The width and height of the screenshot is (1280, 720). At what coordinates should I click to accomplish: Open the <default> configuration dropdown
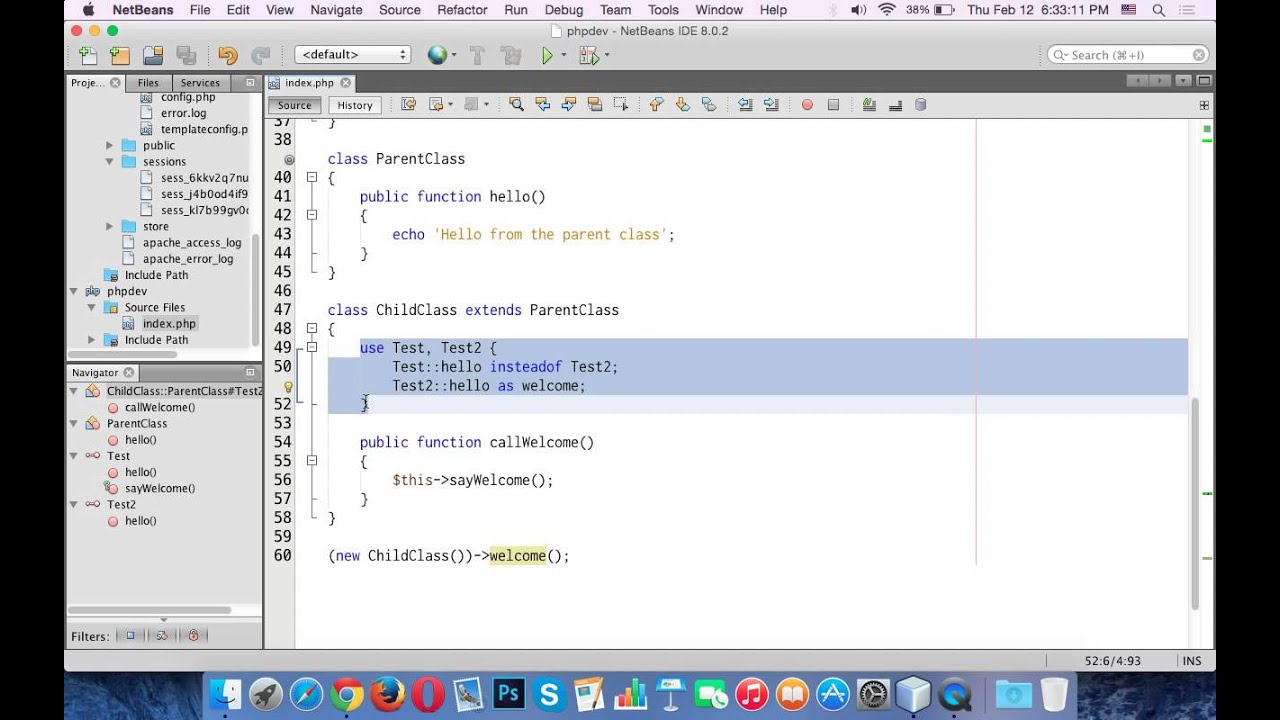pos(353,55)
